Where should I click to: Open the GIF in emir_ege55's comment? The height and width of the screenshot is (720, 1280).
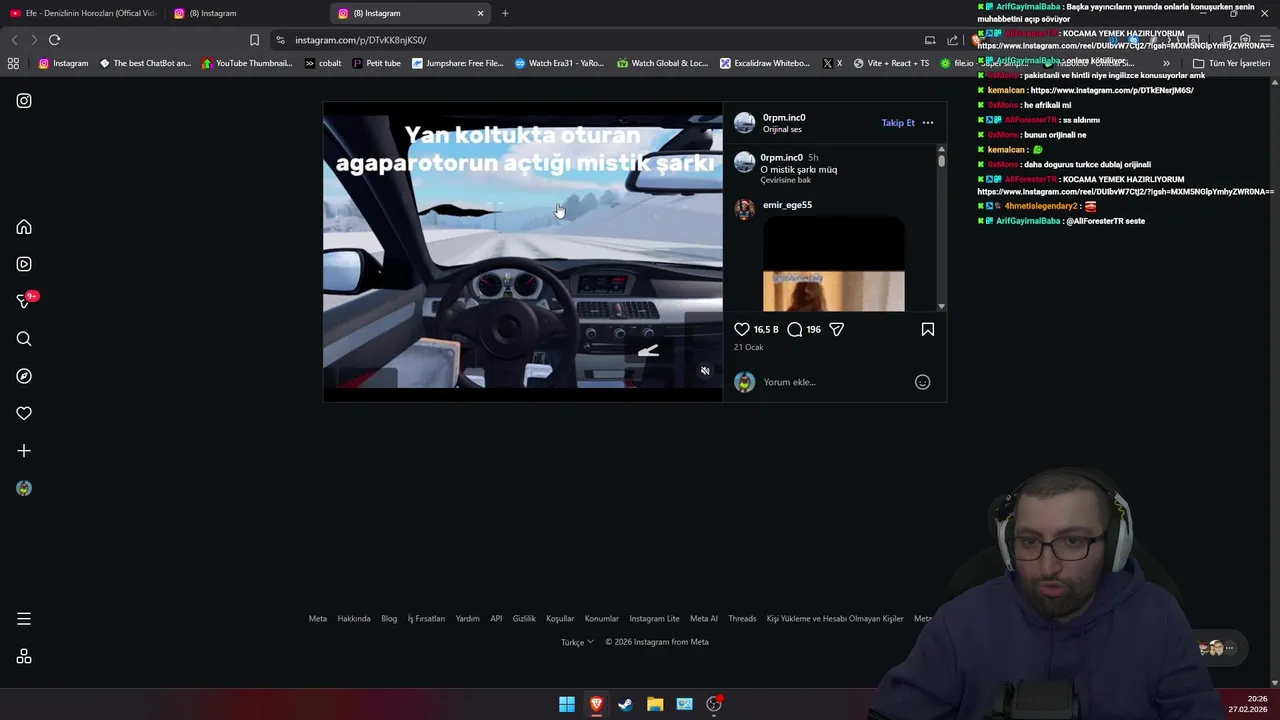click(834, 264)
